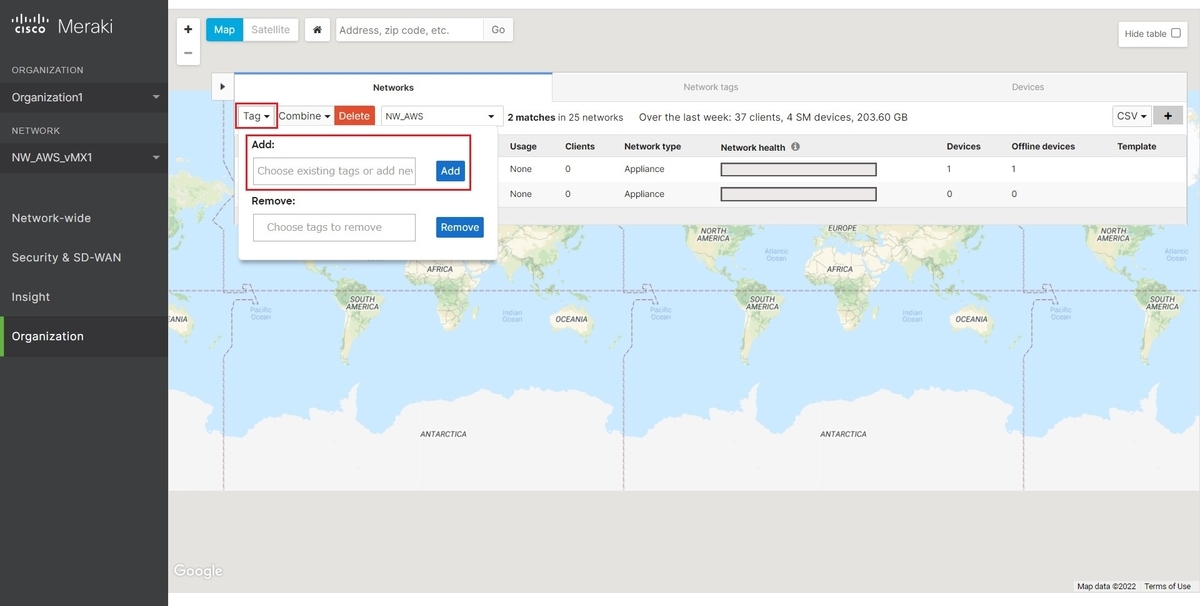Open the CSV export dropdown
The width and height of the screenshot is (1200, 606).
(1132, 116)
